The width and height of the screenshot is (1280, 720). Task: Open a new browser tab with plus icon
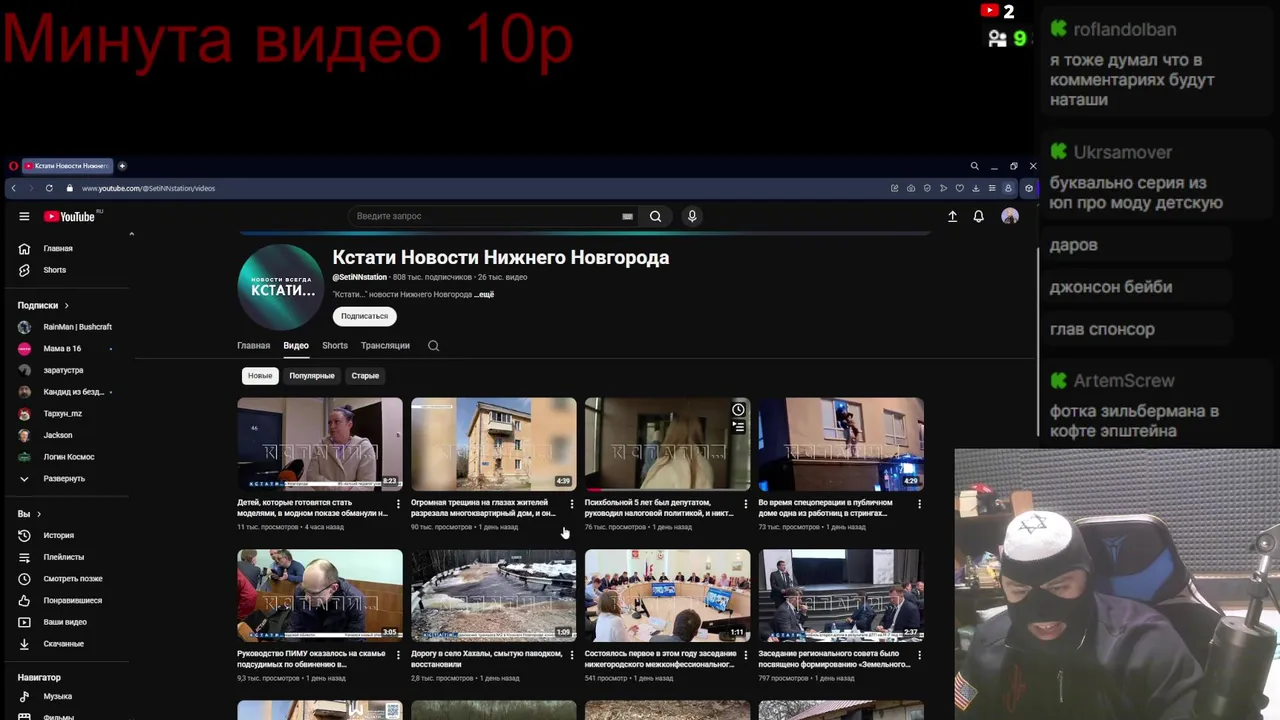pos(122,166)
